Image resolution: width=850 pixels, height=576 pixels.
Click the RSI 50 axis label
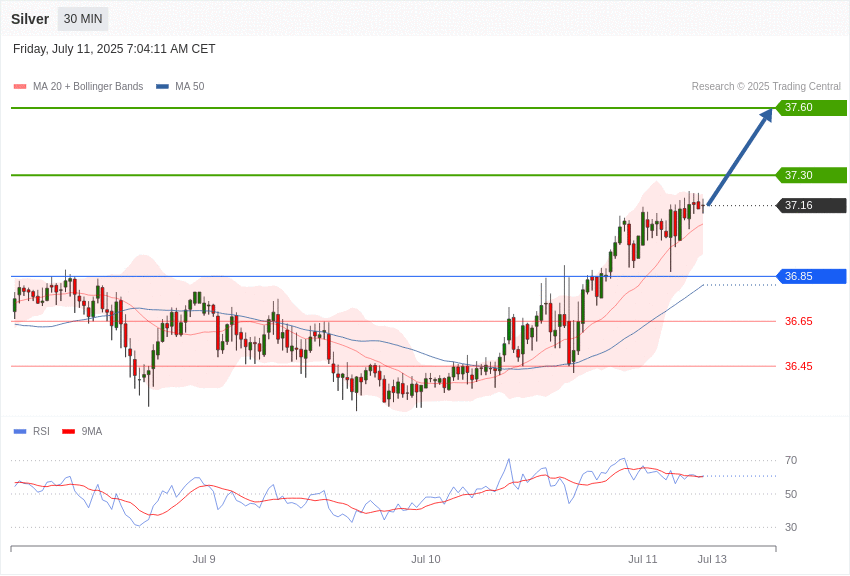click(791, 494)
